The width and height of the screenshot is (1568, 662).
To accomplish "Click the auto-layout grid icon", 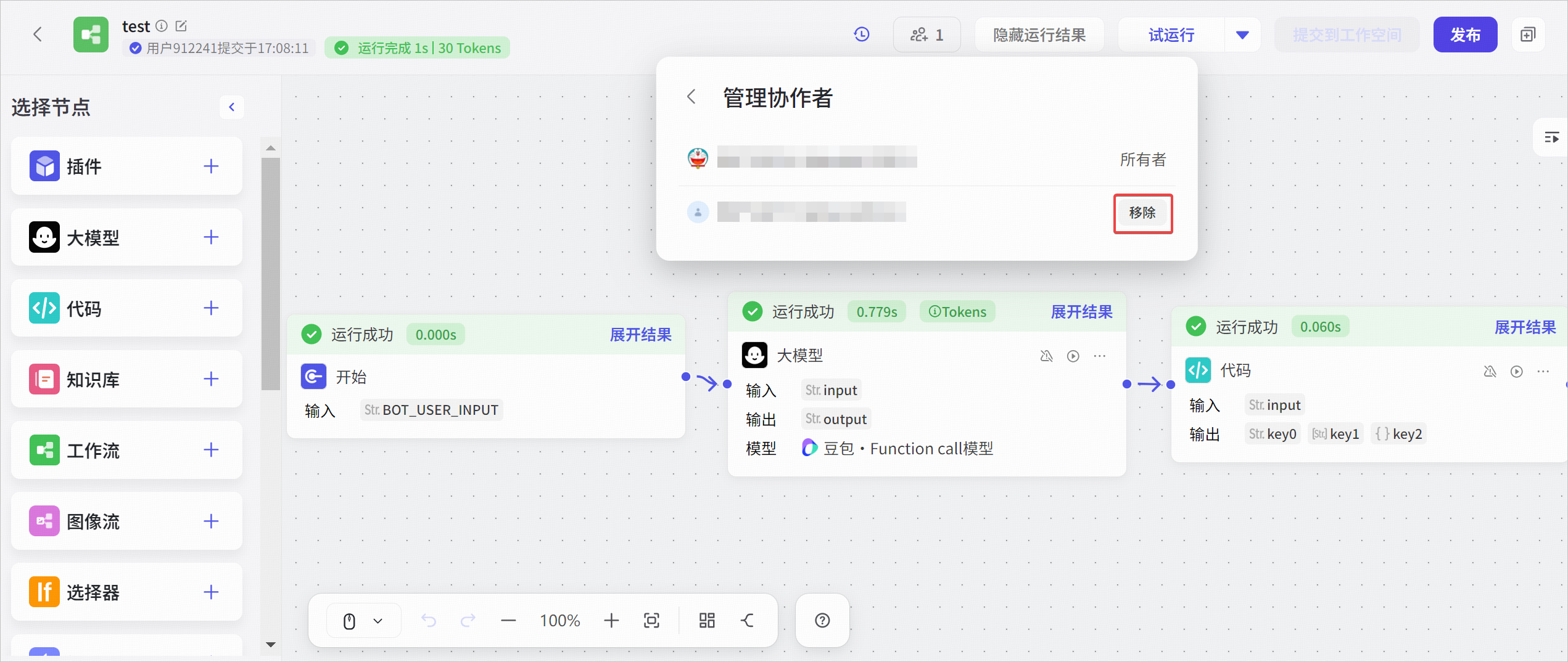I will click(x=707, y=620).
